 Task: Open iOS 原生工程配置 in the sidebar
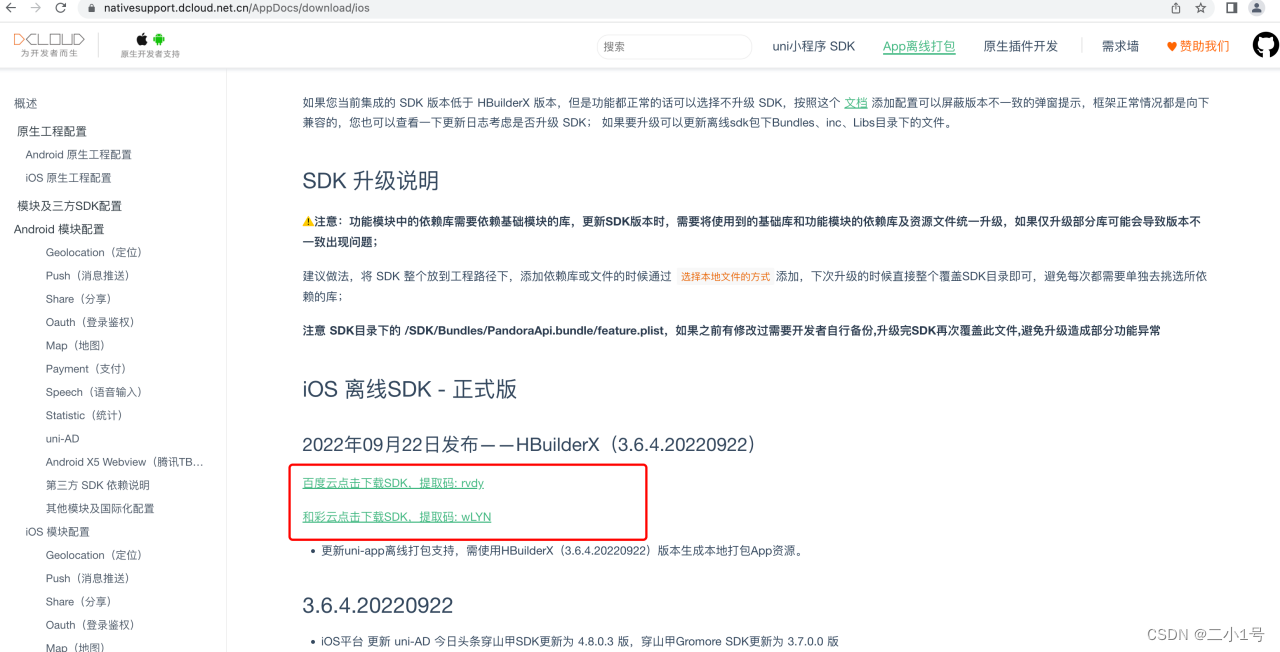coord(69,177)
